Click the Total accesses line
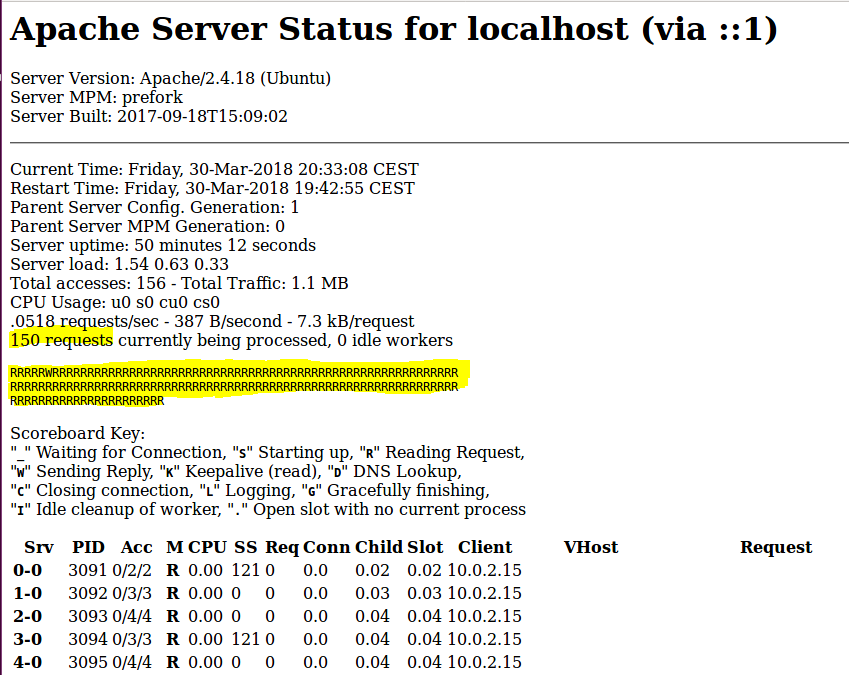The height and width of the screenshot is (675, 849). (179, 283)
